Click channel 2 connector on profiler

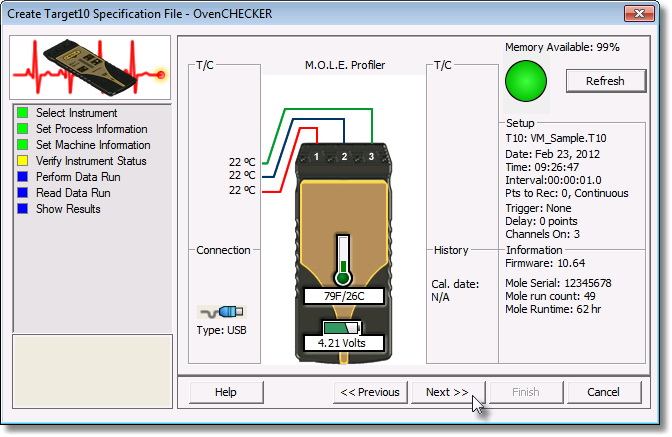pyautogui.click(x=344, y=156)
